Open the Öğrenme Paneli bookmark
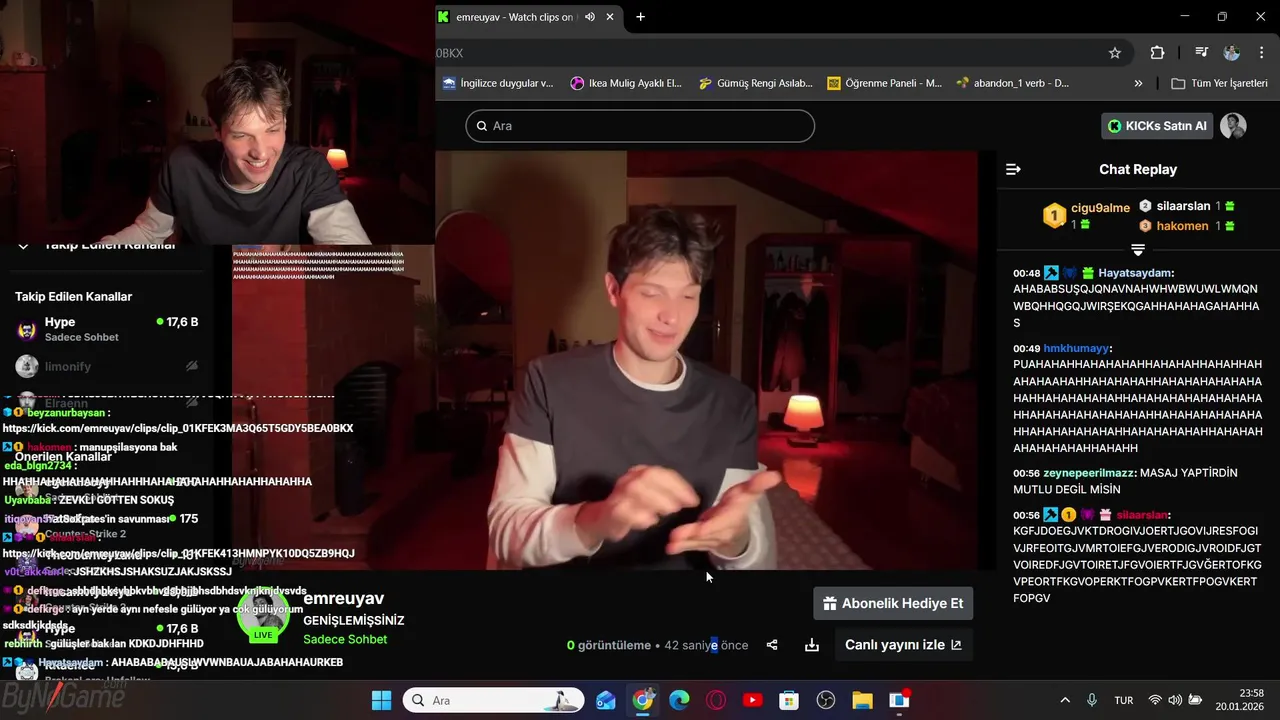 point(885,83)
